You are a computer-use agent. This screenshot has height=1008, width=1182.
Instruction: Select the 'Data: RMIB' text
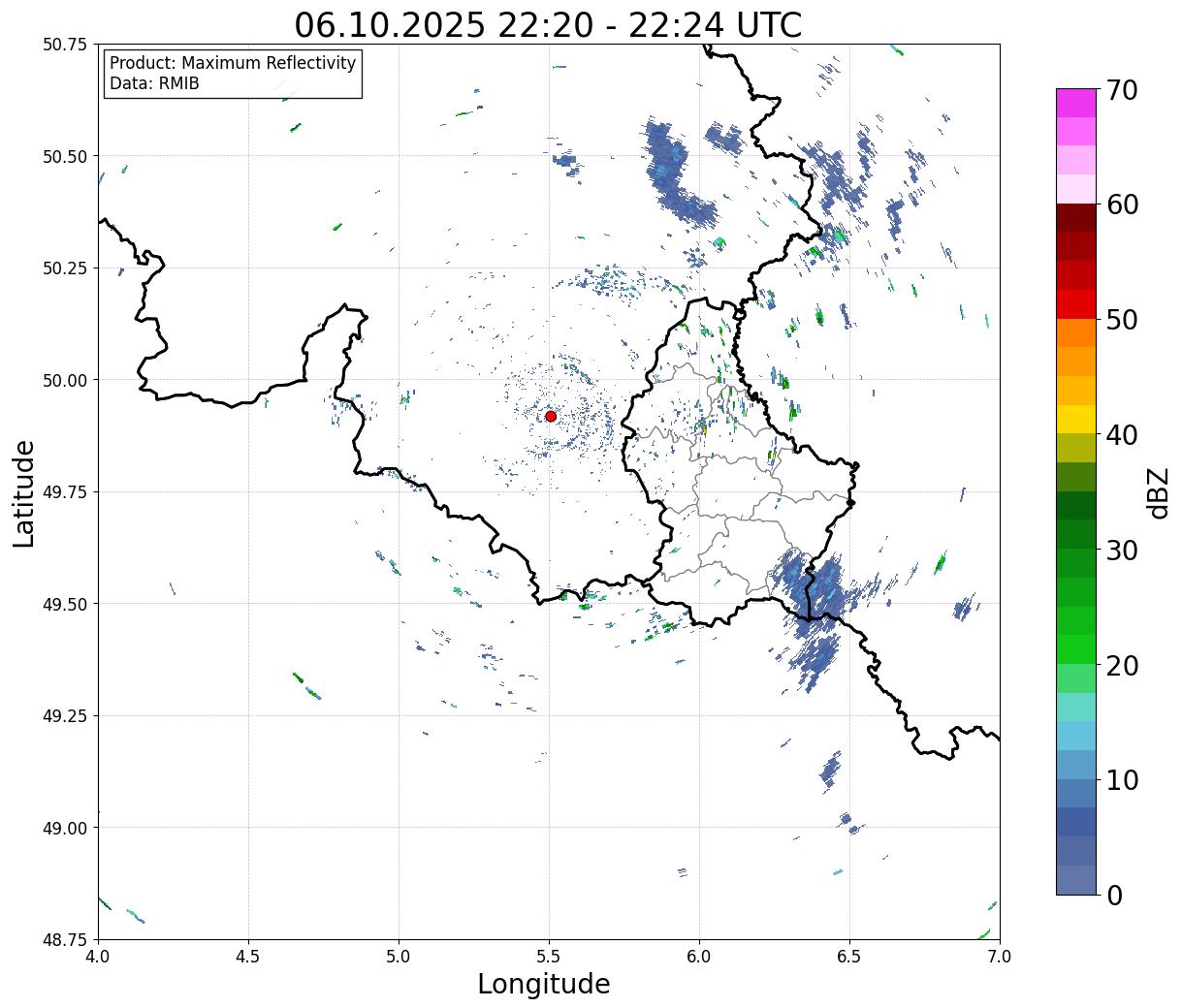click(x=154, y=84)
